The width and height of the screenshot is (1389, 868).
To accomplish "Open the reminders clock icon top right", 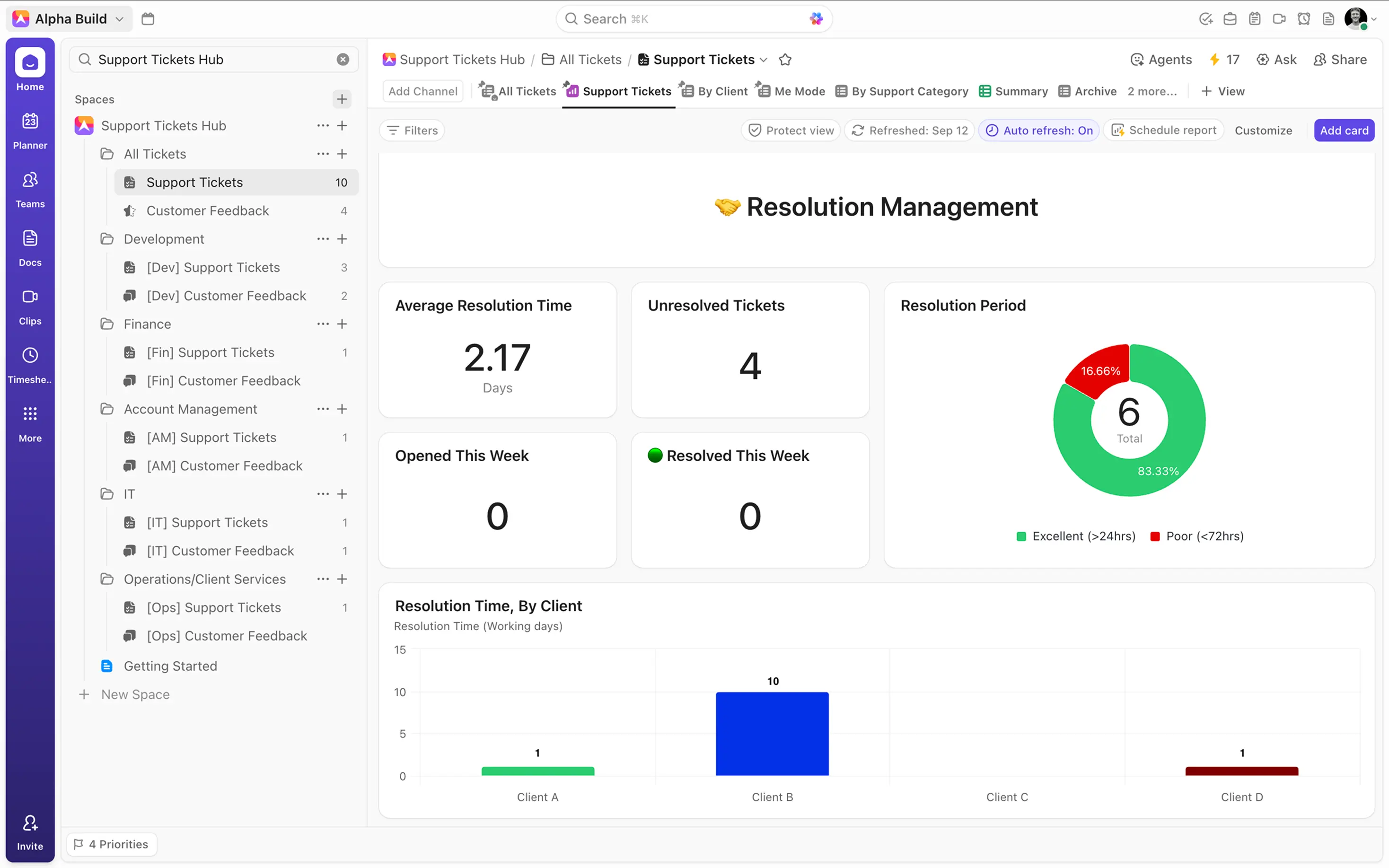I will pos(1303,18).
